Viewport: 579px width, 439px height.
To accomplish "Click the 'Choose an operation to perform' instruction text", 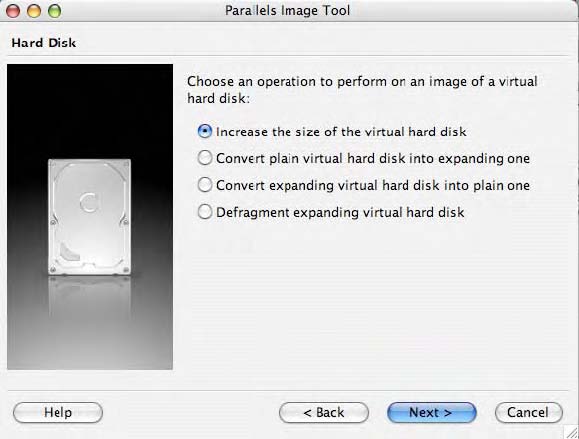I will tap(362, 90).
